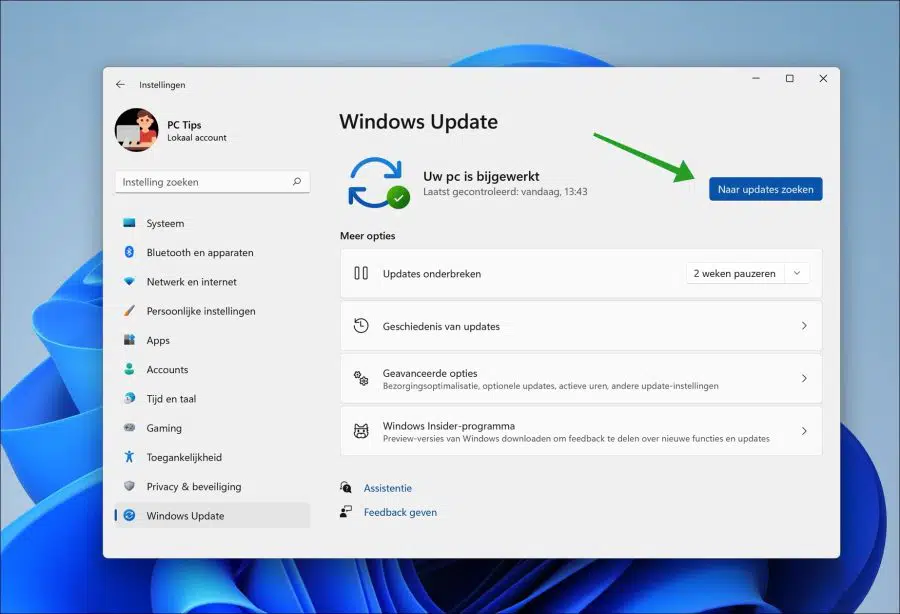Click the Windows Update sidebar icon

[x=129, y=515]
